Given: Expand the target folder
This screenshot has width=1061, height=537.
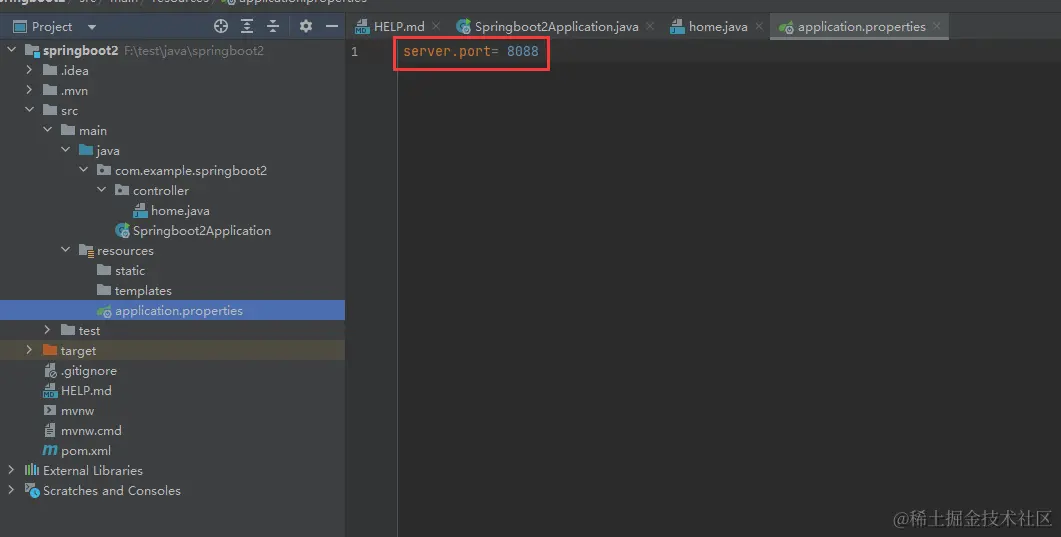Looking at the screenshot, I should click(x=29, y=350).
